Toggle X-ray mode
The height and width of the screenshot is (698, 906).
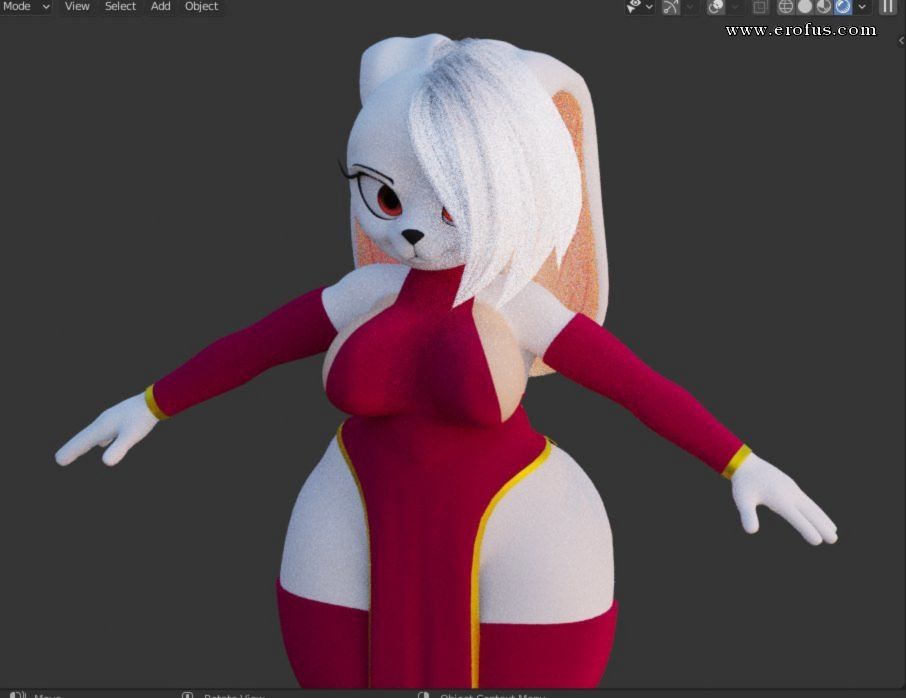click(760, 7)
